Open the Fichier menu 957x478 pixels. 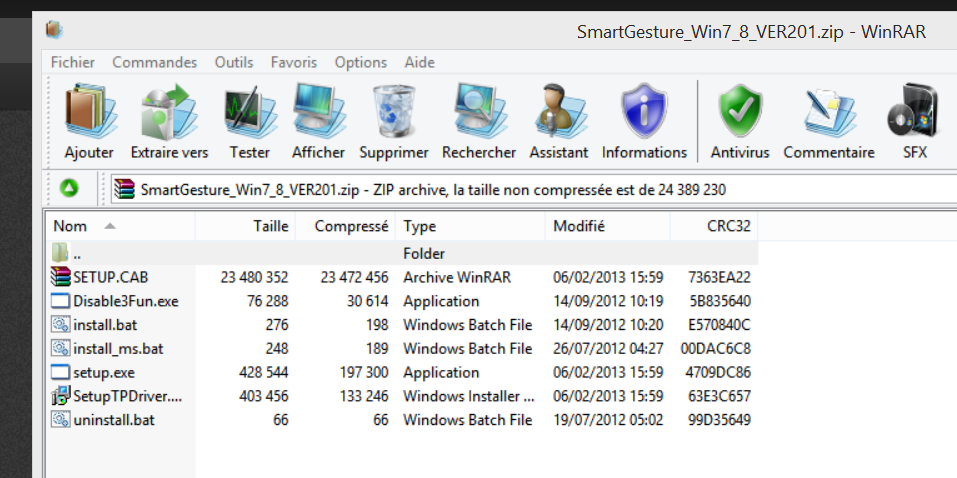point(72,62)
